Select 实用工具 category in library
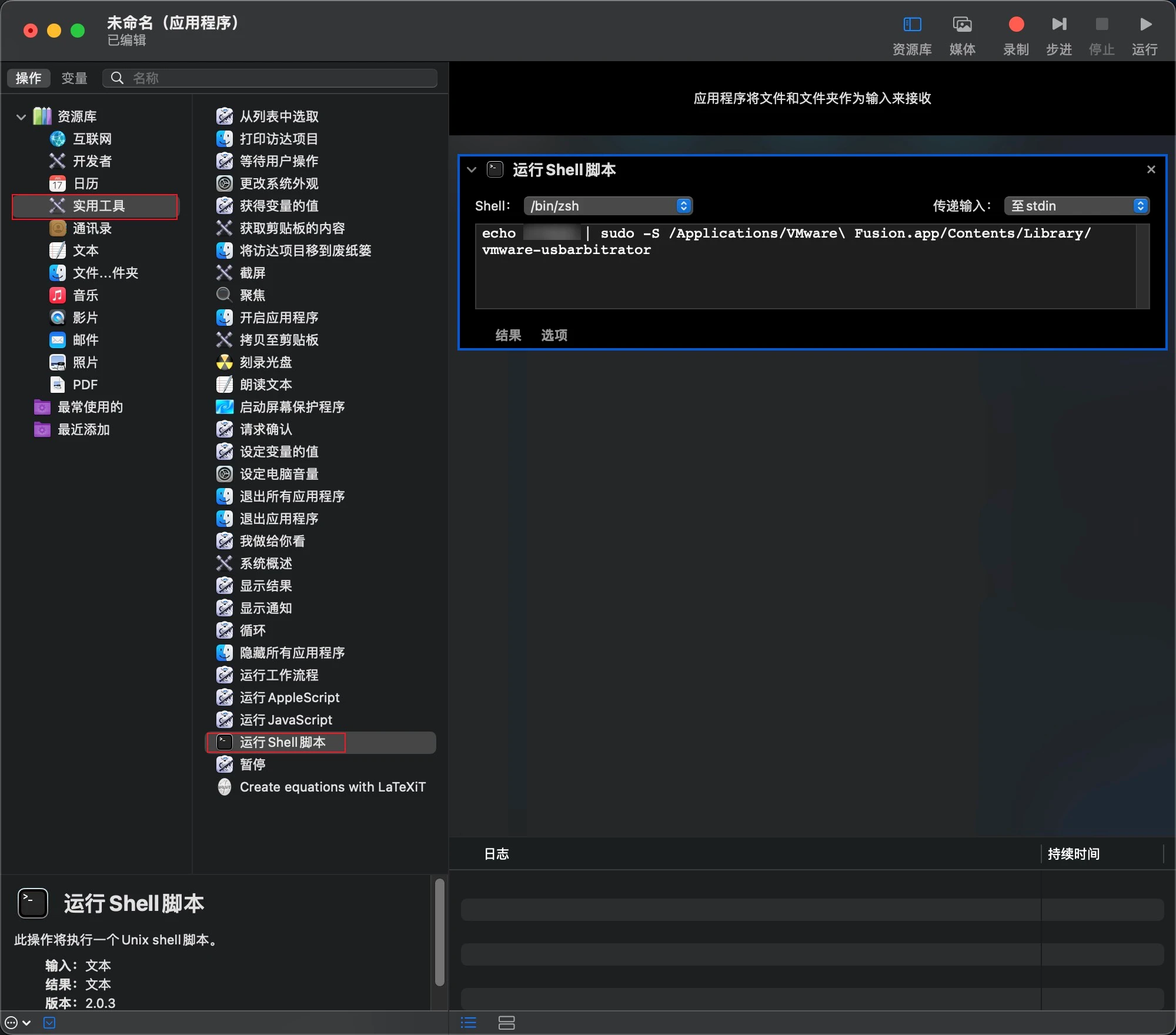This screenshot has width=1176, height=1035. point(95,206)
